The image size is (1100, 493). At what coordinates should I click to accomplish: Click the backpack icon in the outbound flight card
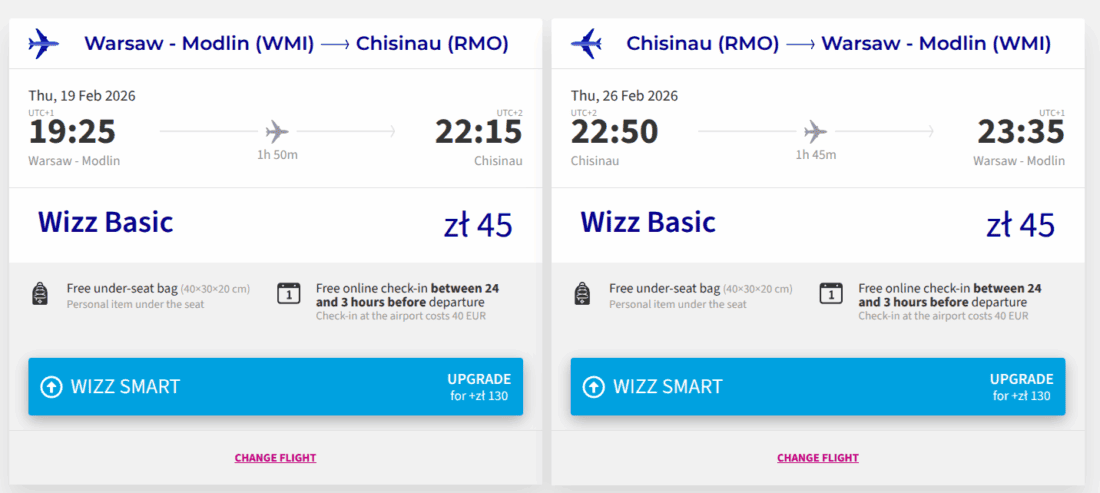[40, 294]
